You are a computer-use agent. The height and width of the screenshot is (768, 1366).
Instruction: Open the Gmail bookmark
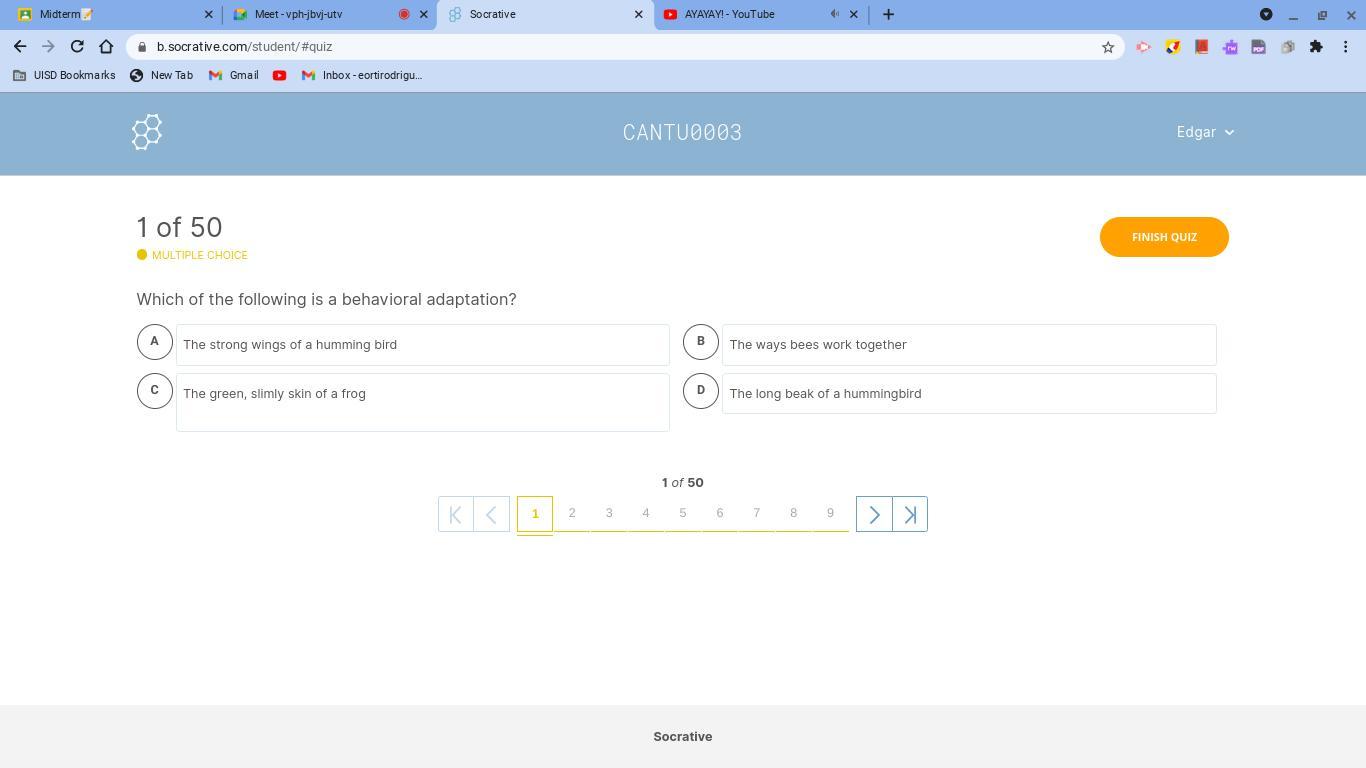(234, 75)
